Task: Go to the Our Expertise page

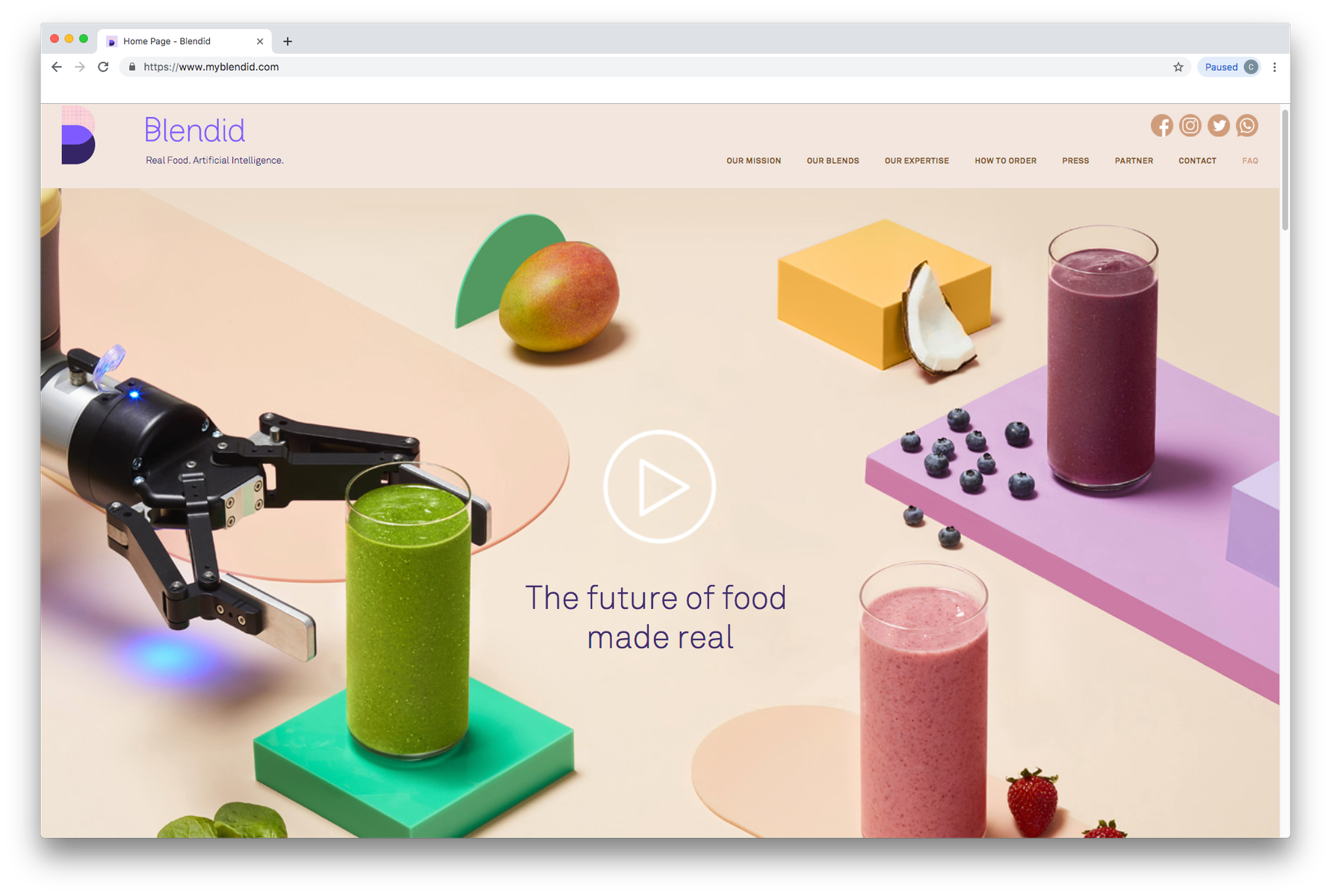Action: pyautogui.click(x=916, y=161)
